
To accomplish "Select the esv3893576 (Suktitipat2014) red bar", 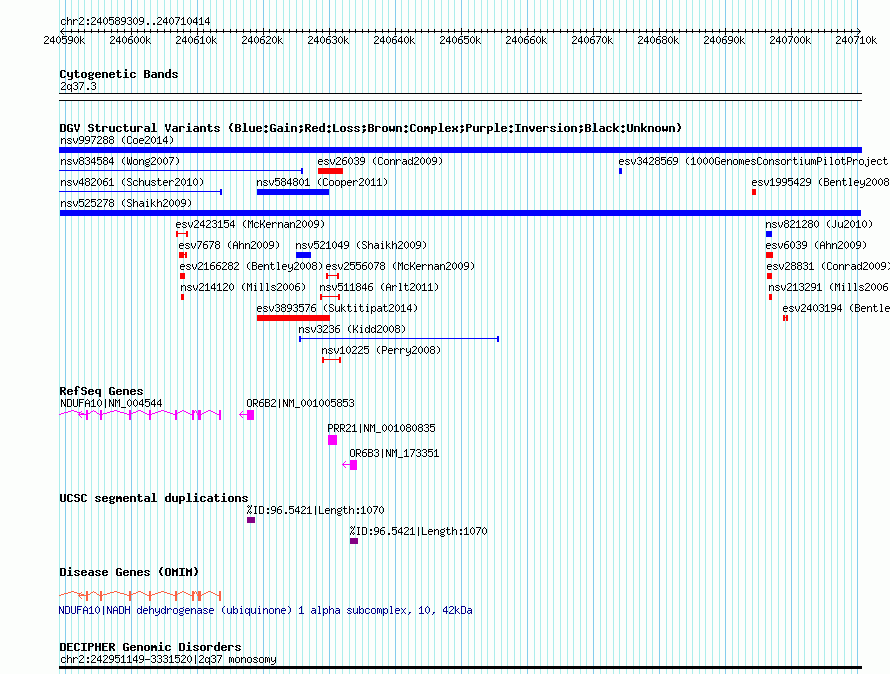I will click(x=293, y=318).
